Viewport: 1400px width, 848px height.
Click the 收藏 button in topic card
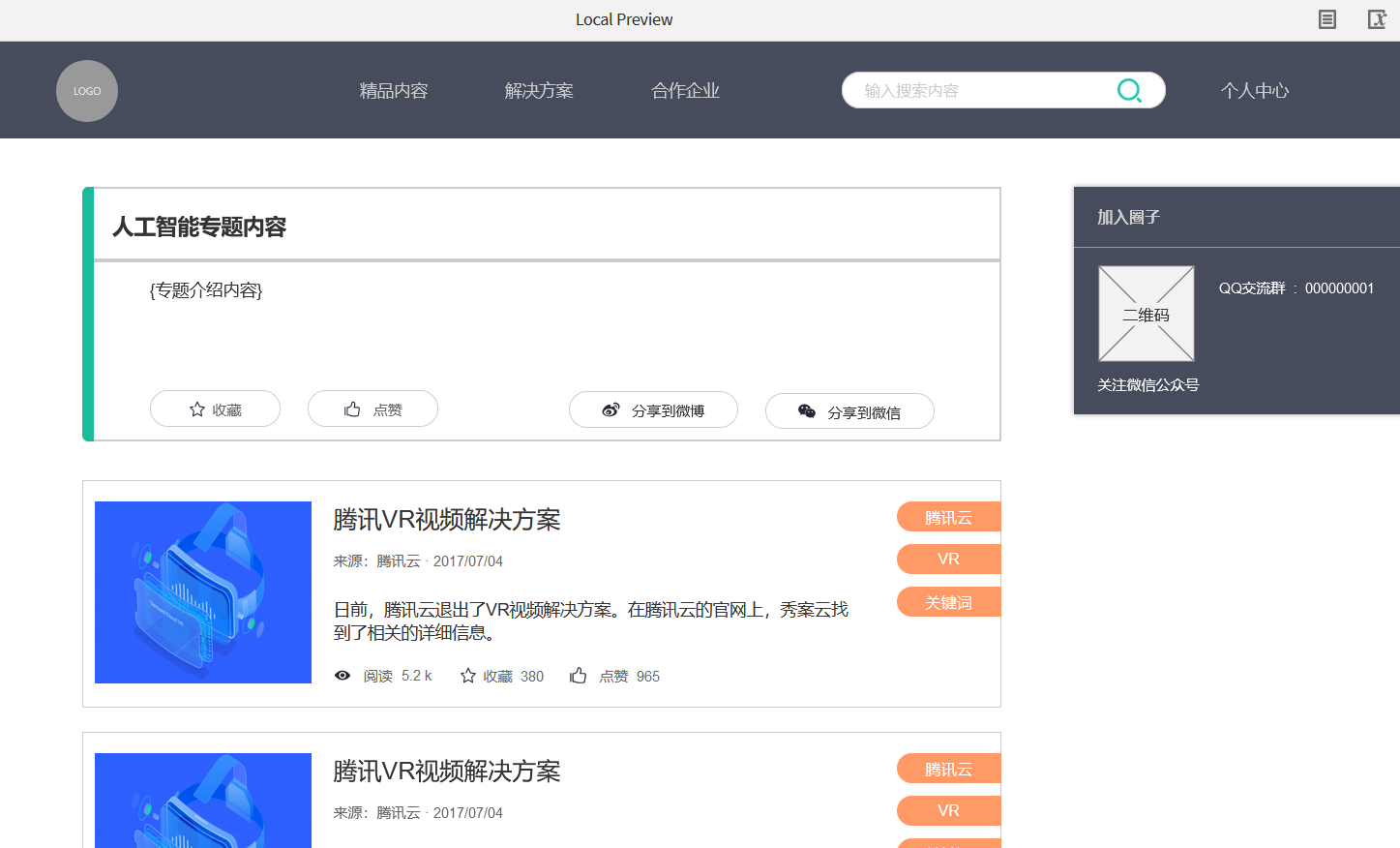click(215, 409)
